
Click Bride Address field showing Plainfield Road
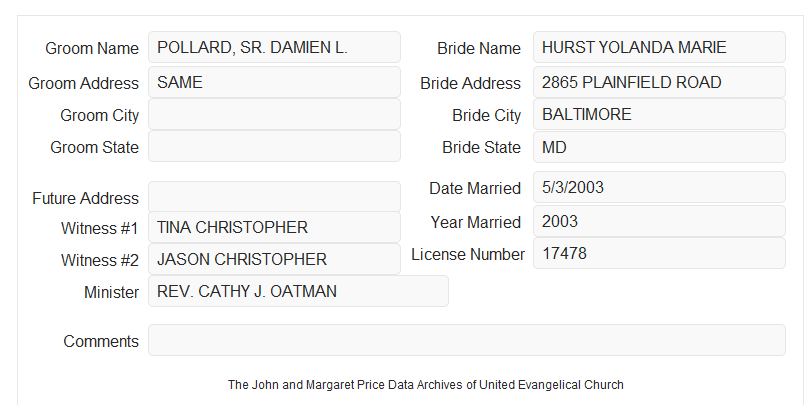659,82
